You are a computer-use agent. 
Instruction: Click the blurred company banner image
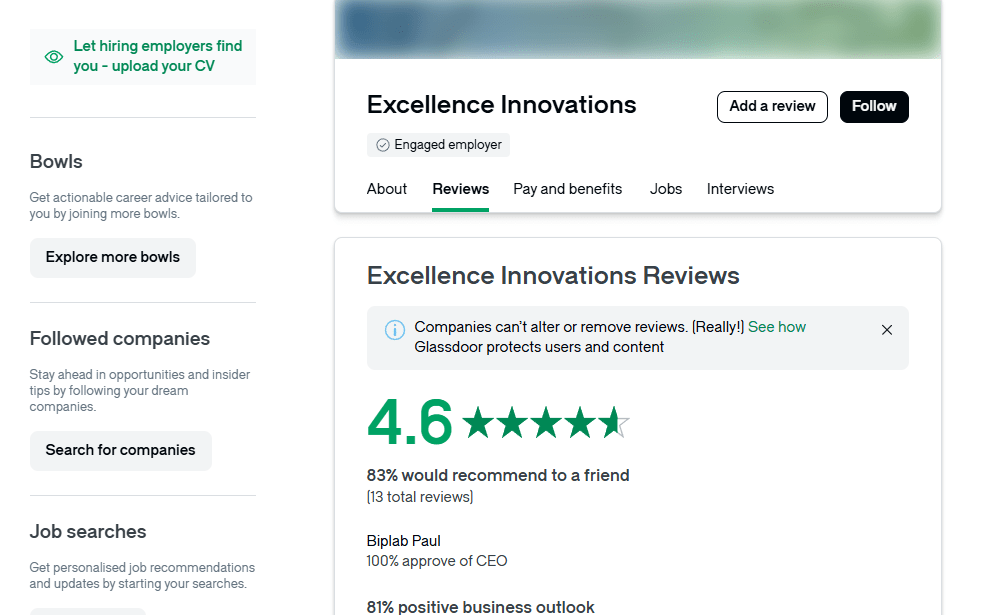tap(638, 29)
